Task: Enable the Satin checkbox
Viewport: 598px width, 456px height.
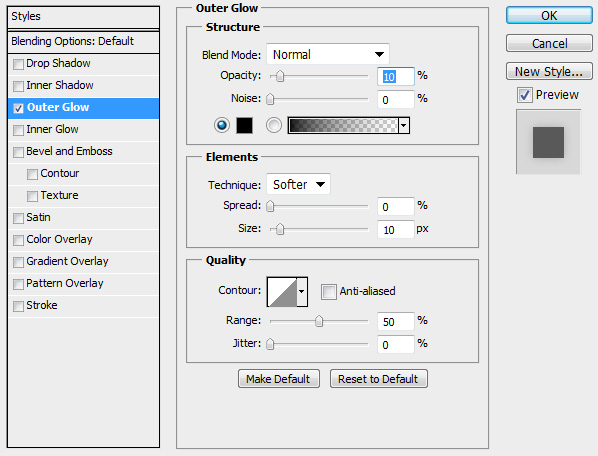Action: pos(18,218)
